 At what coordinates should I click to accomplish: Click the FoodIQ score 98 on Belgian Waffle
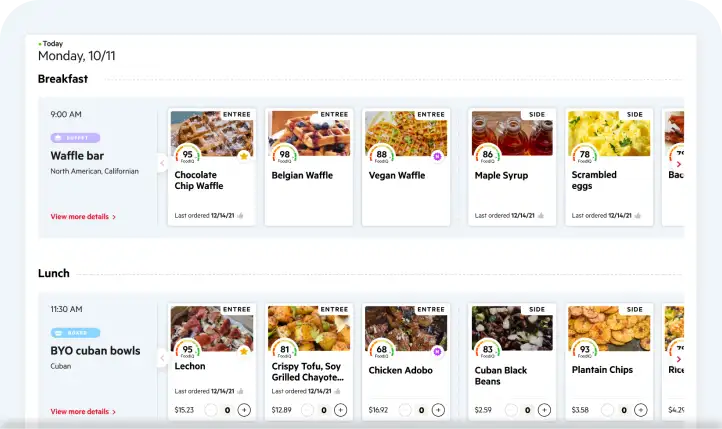285,155
